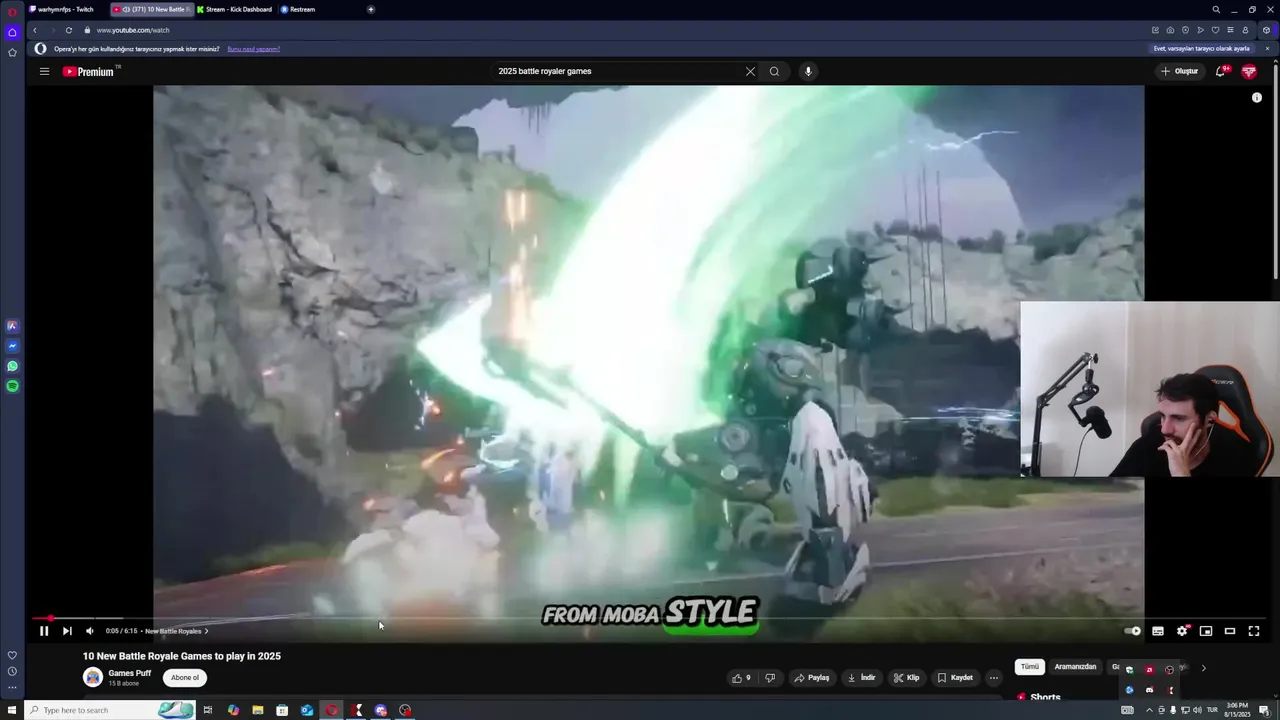The image size is (1280, 720).
Task: Add page to bookmarks heart icon
Action: pyautogui.click(x=1215, y=30)
